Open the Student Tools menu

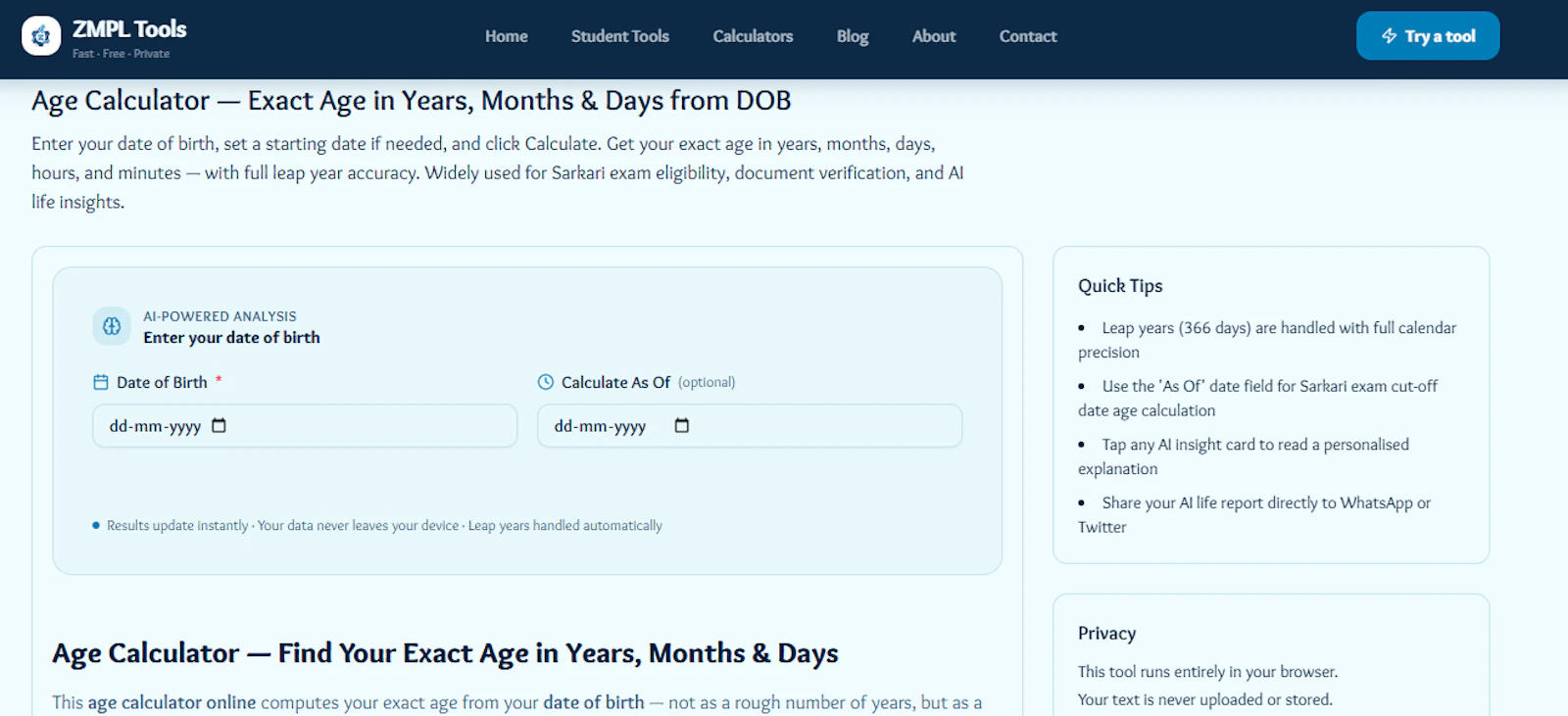(x=620, y=36)
